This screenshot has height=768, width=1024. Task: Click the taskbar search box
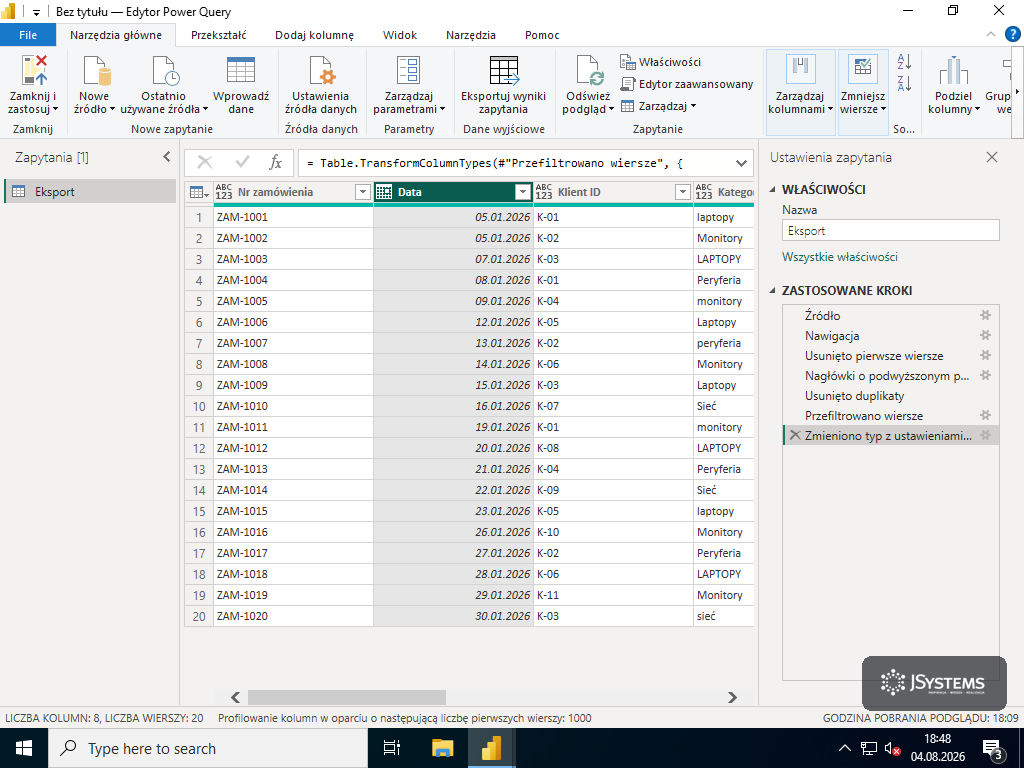click(x=208, y=748)
